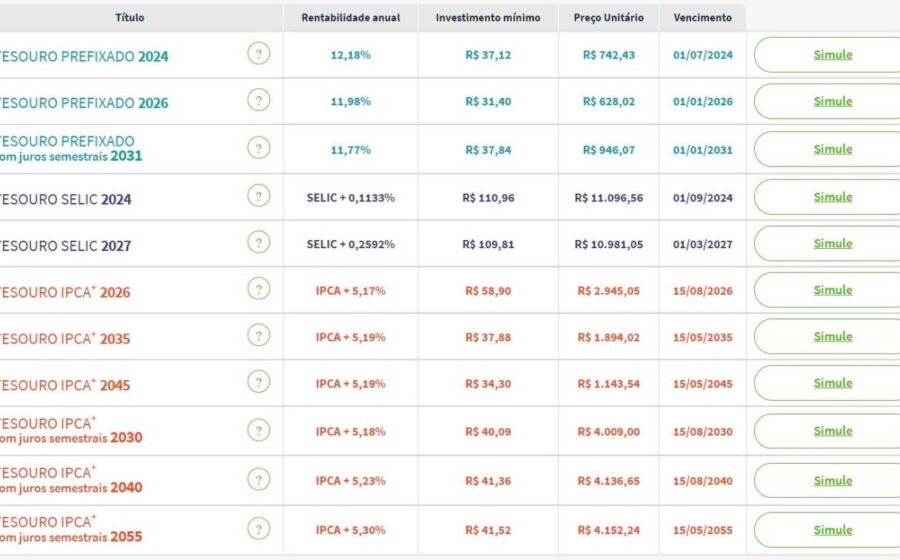Select the 11,77% rentabilidade value
The image size is (900, 560).
[351, 150]
